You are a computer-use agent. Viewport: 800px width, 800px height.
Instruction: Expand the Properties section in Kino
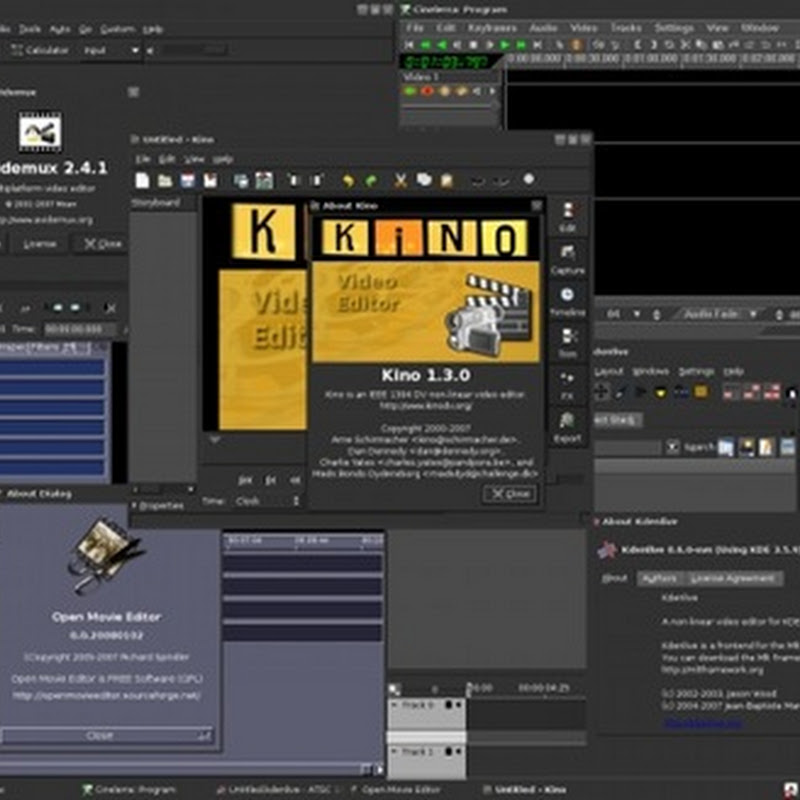click(x=136, y=506)
